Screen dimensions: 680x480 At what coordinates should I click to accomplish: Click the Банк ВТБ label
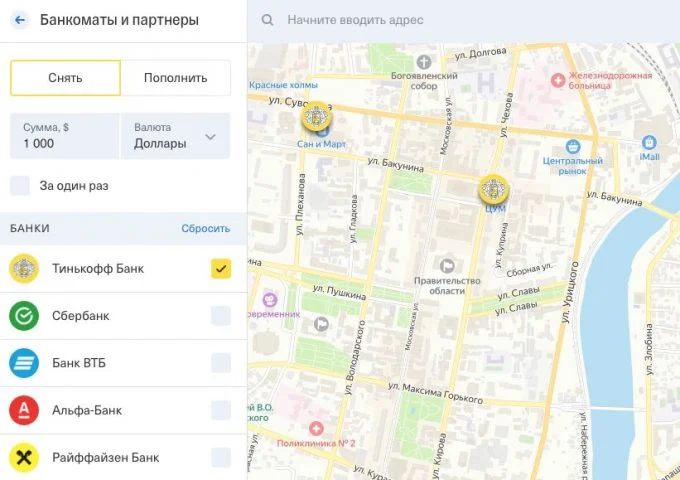[79, 363]
